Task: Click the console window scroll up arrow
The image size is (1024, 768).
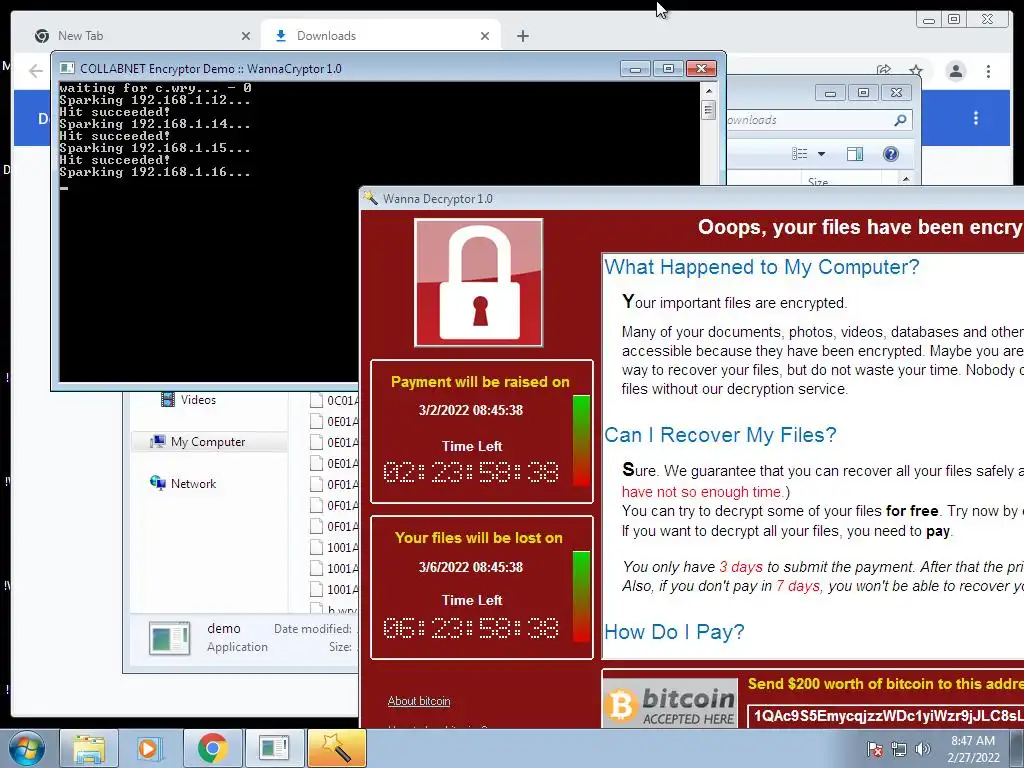Action: pyautogui.click(x=708, y=90)
